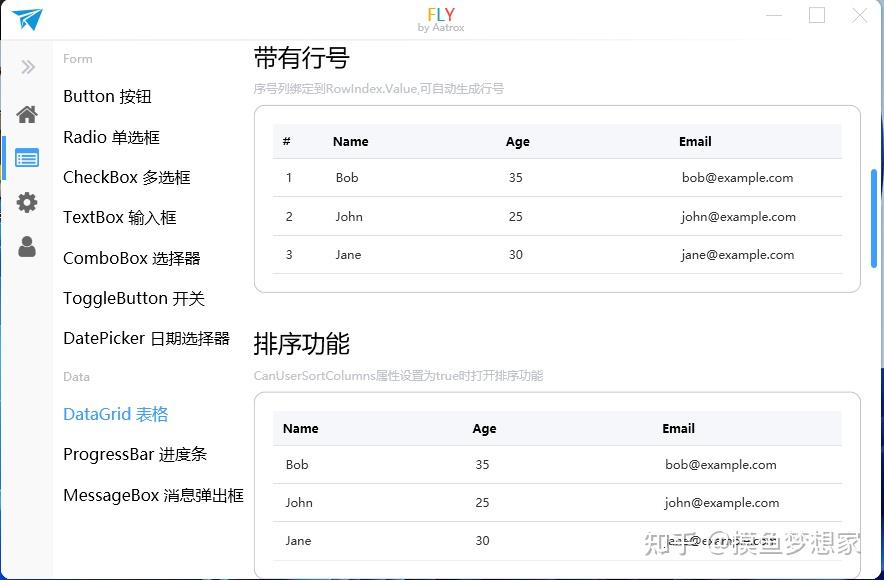Click the user profile icon in sidebar
The height and width of the screenshot is (580, 884).
click(27, 244)
